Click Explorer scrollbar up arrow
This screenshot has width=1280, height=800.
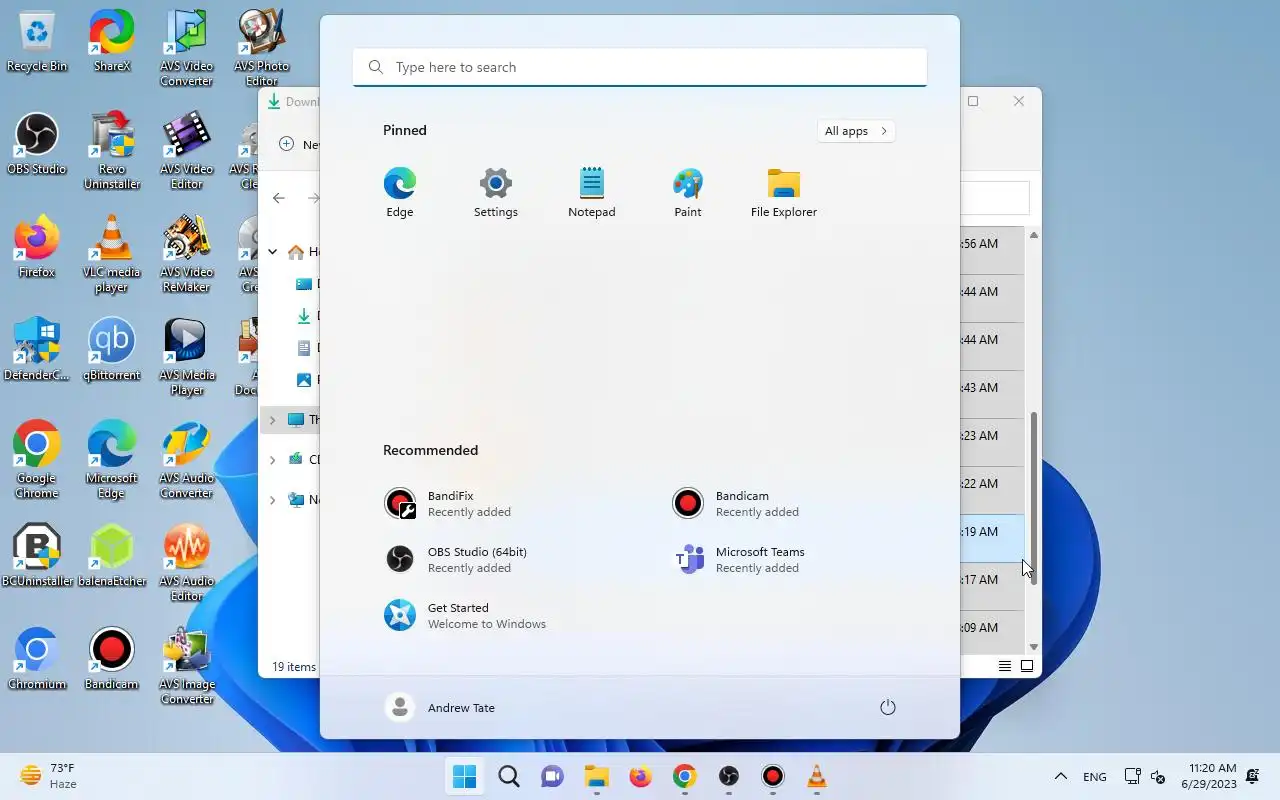1034,235
